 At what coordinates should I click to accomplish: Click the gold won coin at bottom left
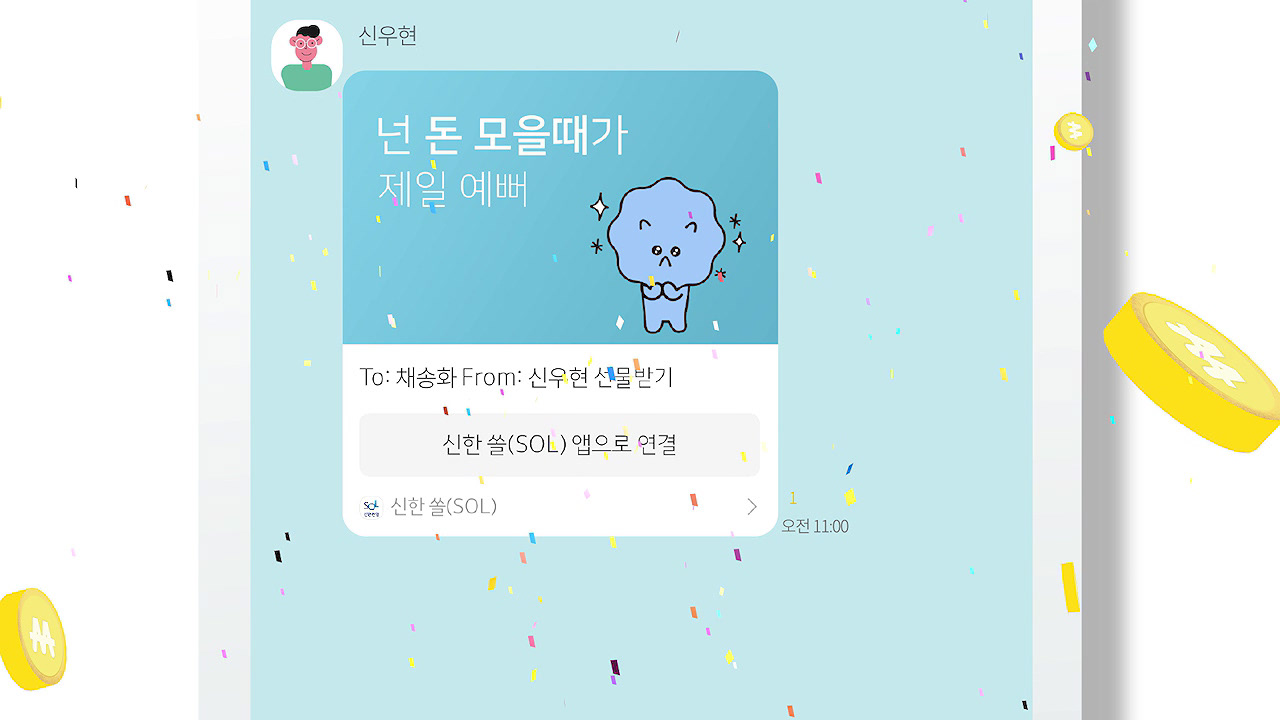[33, 638]
